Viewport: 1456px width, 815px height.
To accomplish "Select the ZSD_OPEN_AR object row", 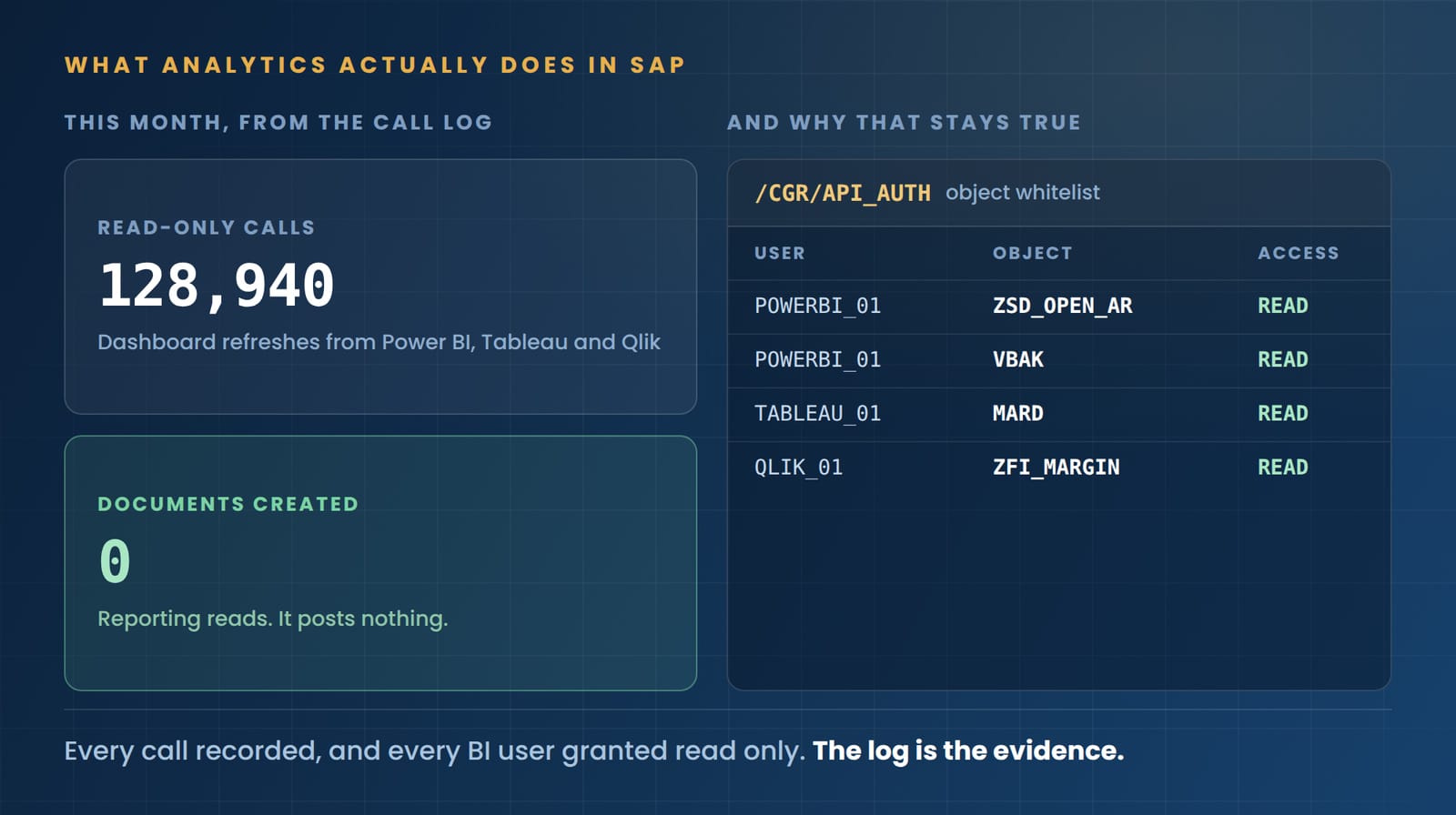I will [1059, 307].
